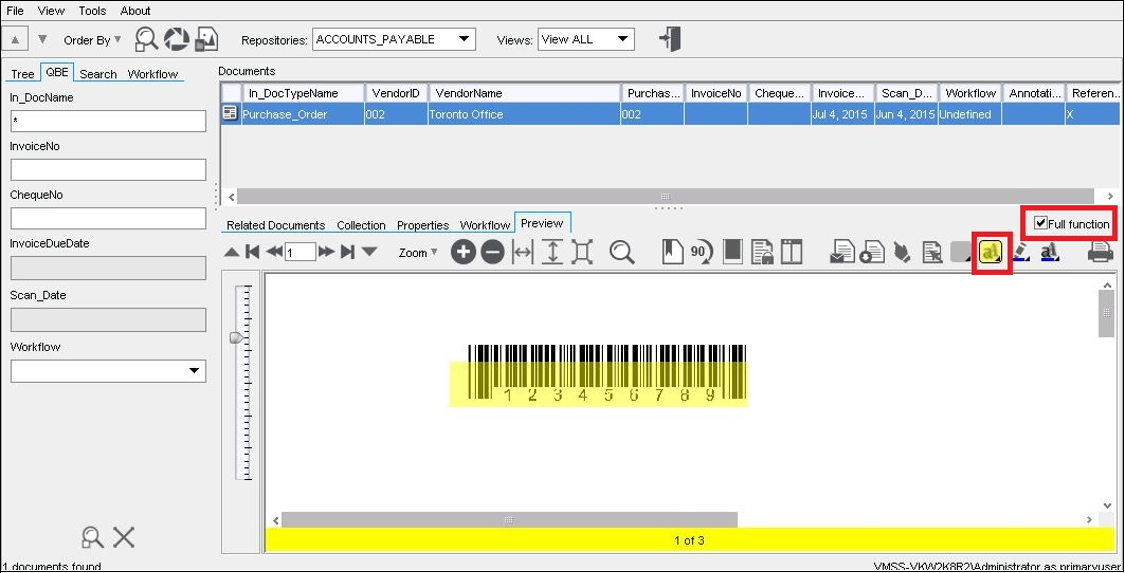Sort by the In_DocTypeName column header
This screenshot has width=1125, height=573.
303,93
